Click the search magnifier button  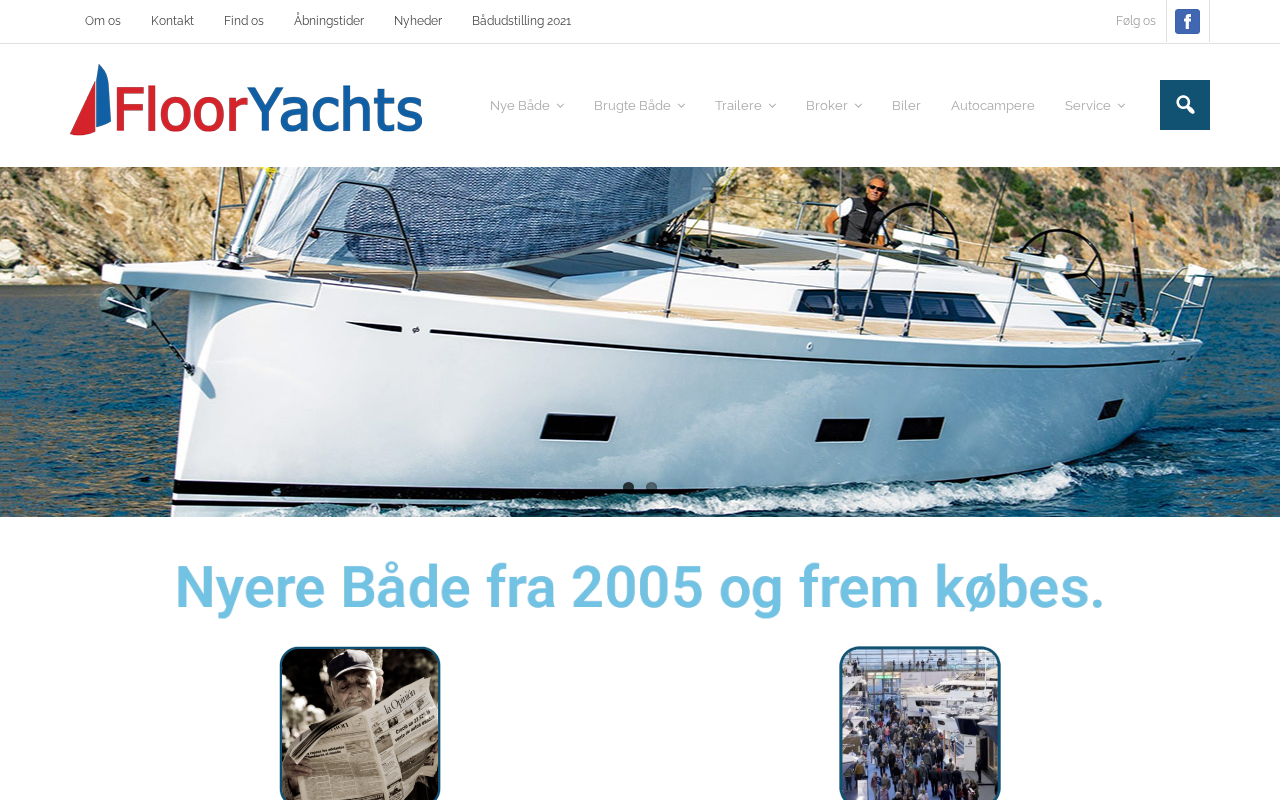[1185, 105]
